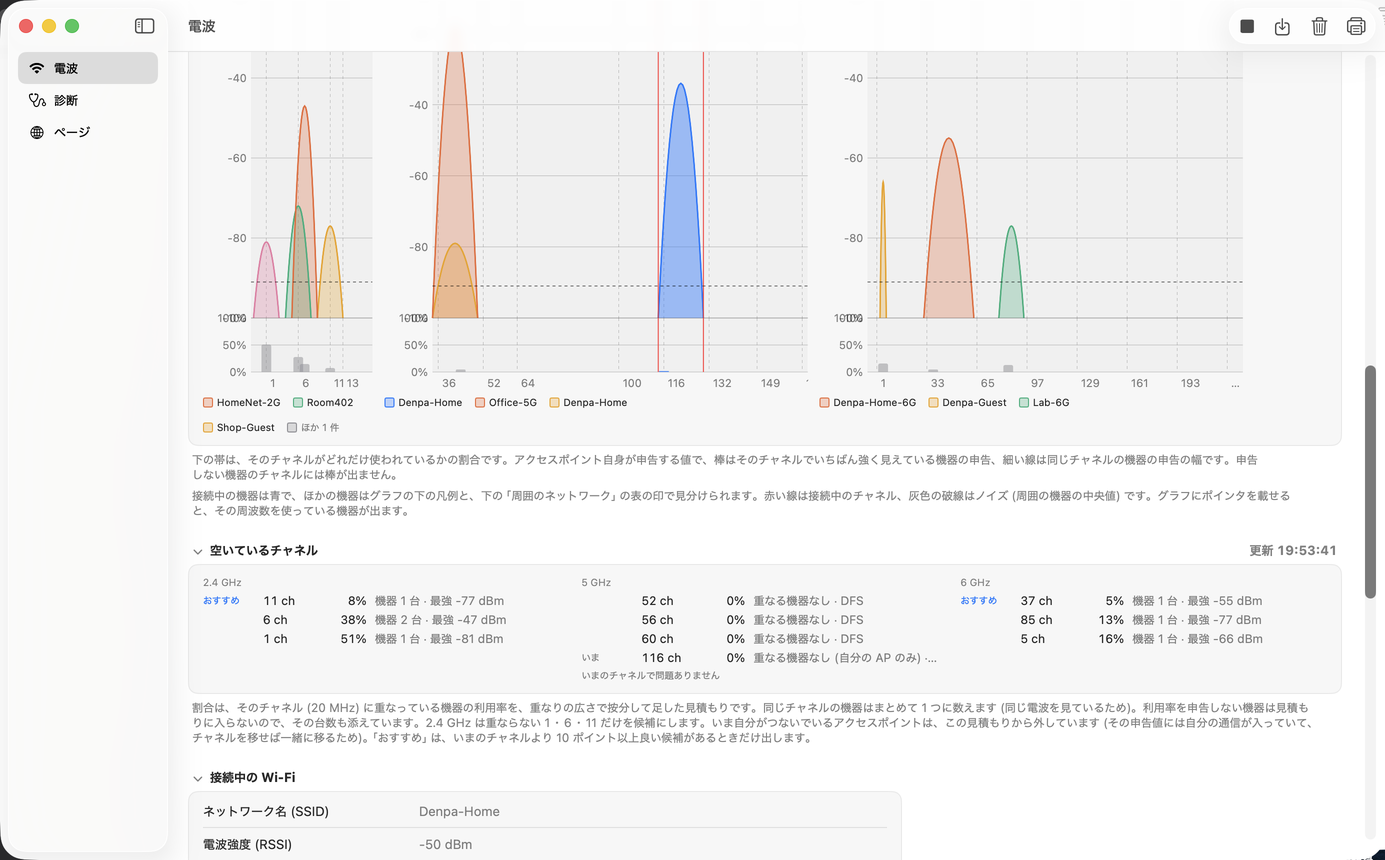Click the Denpa-Home SSID value
The height and width of the screenshot is (860, 1385).
pos(459,811)
